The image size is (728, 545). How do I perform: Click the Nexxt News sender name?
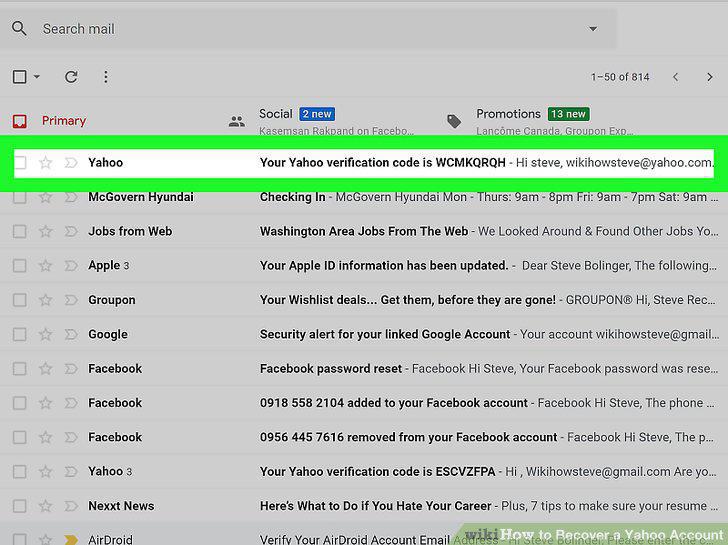[121, 506]
